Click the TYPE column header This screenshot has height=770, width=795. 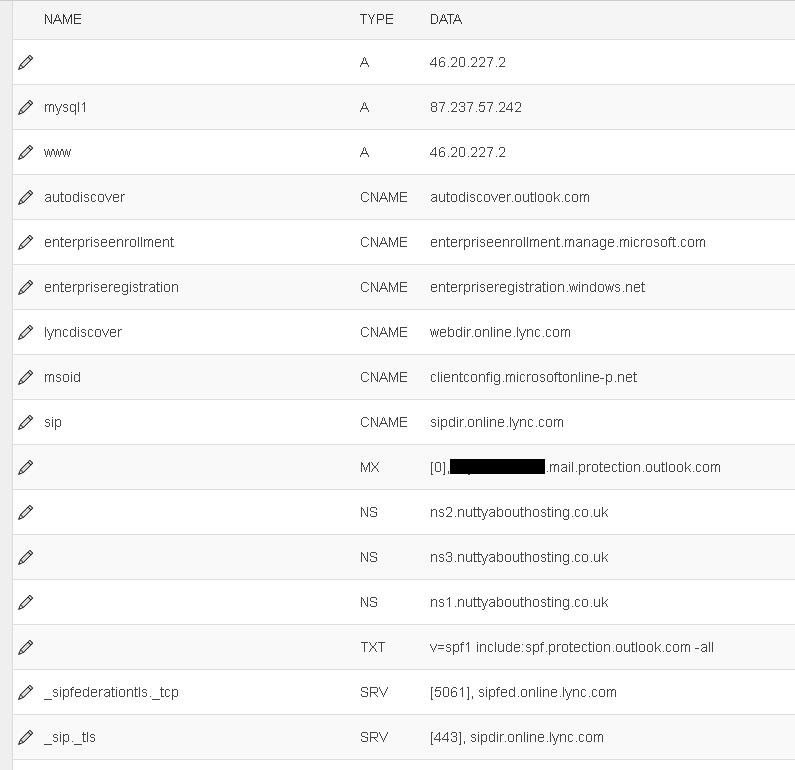click(x=376, y=19)
